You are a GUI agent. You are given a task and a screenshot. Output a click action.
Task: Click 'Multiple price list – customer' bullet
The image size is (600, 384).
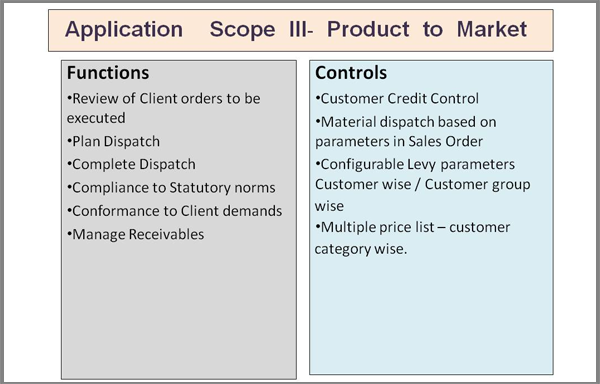pos(412,227)
